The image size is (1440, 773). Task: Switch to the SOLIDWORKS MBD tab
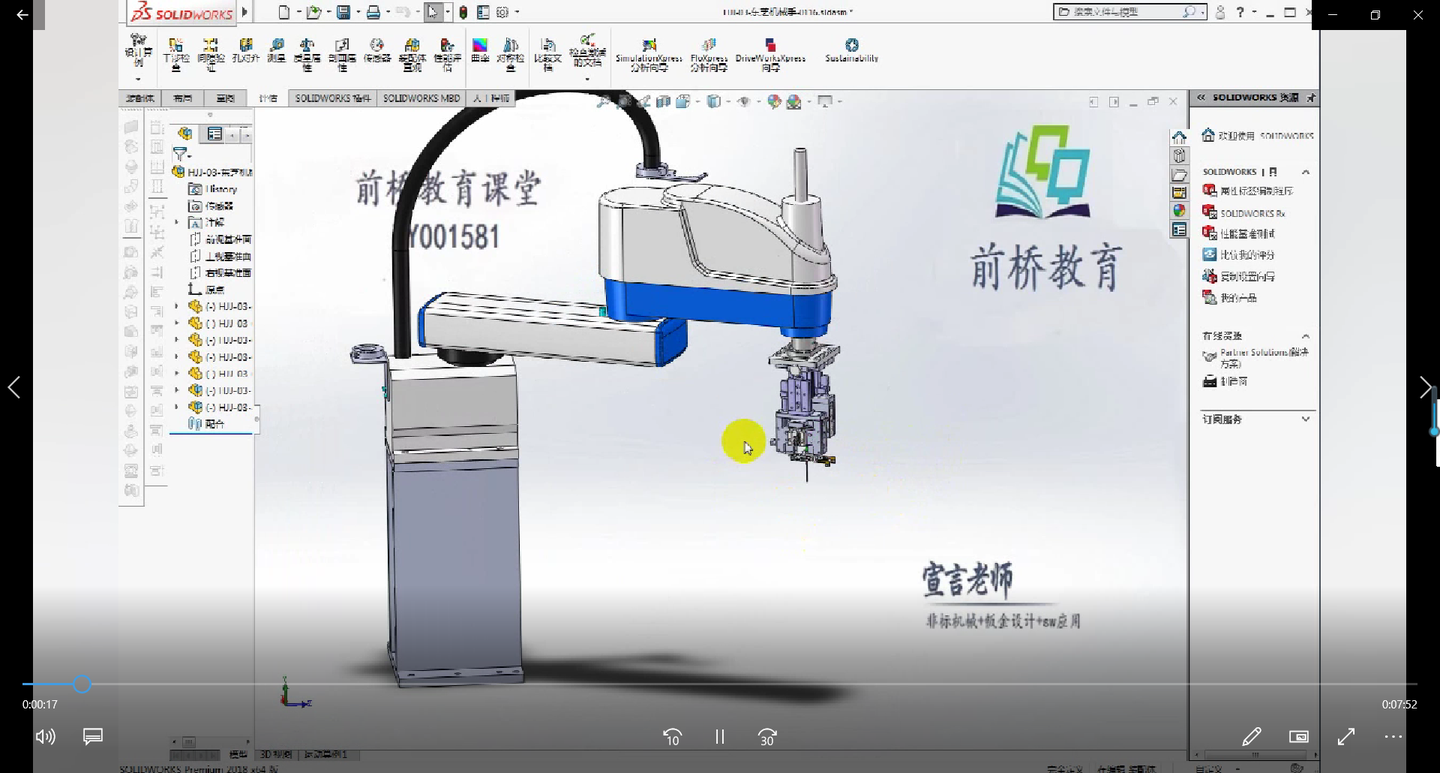[x=421, y=98]
